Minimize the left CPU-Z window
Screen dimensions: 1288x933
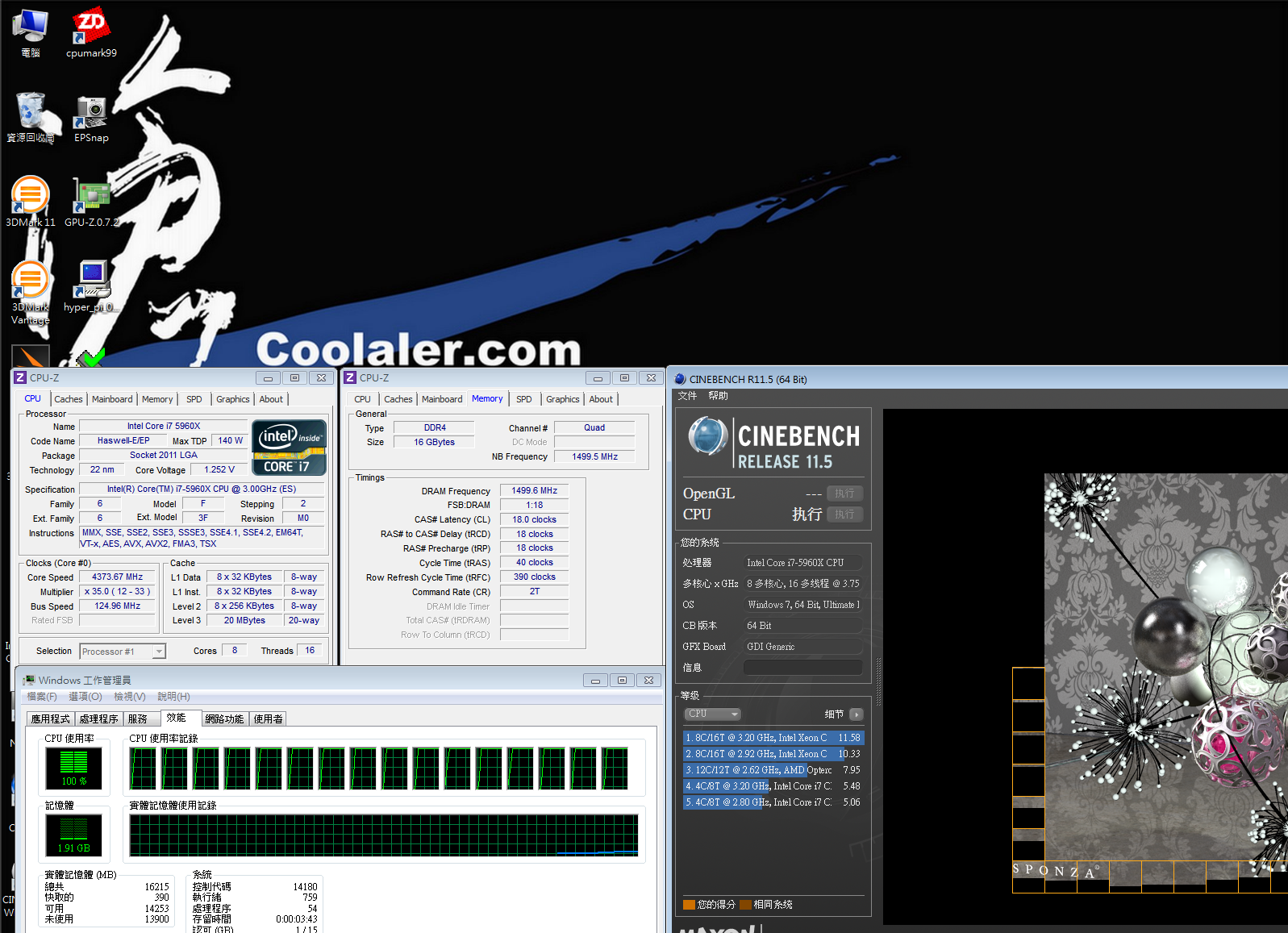click(x=268, y=378)
